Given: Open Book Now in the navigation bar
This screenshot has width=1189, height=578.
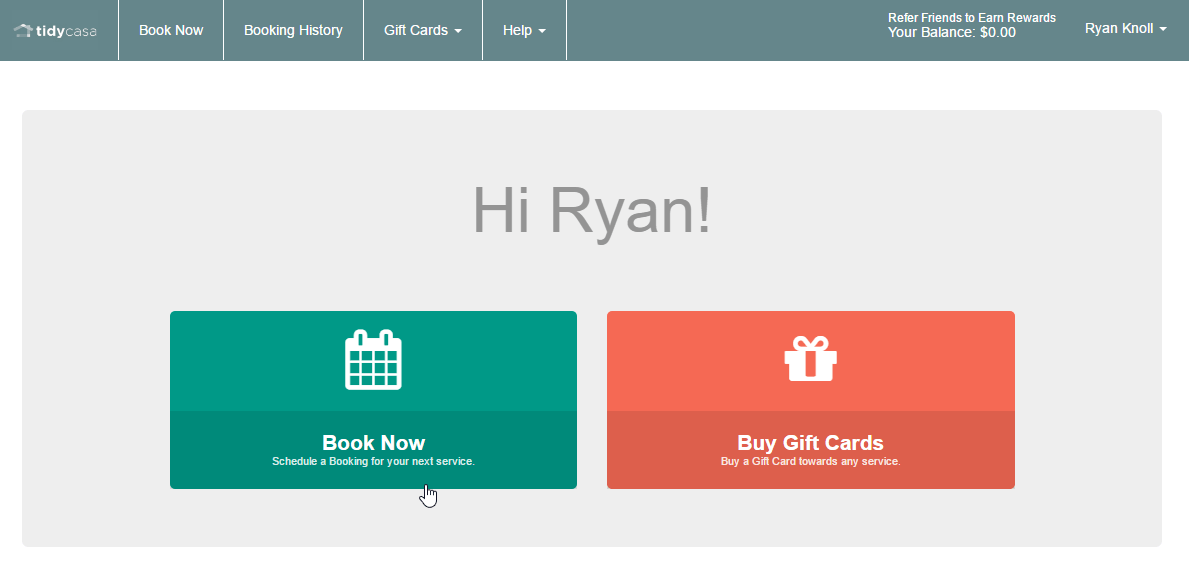Looking at the screenshot, I should click(171, 30).
